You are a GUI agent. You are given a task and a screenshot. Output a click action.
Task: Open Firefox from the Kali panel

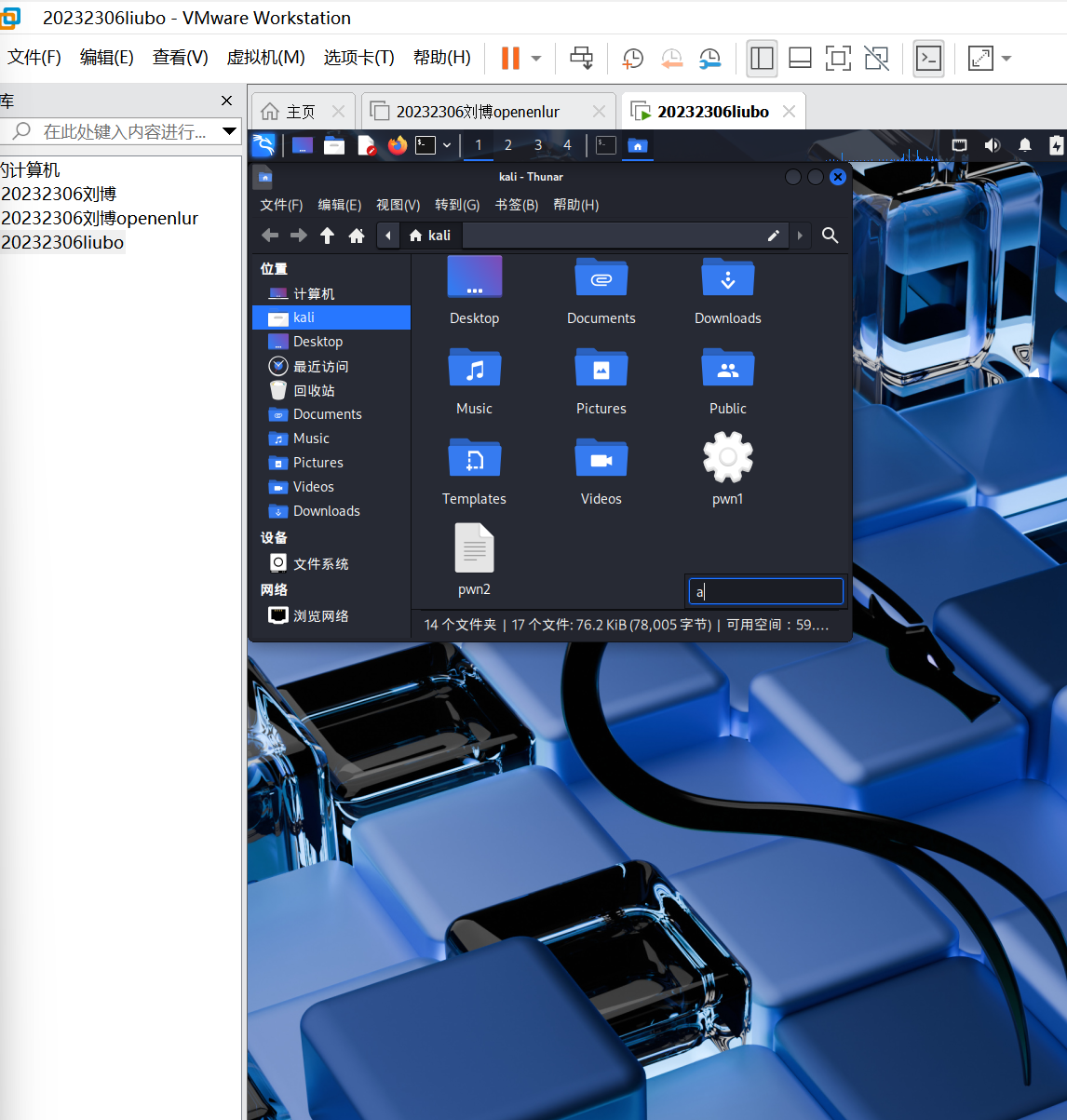click(398, 145)
